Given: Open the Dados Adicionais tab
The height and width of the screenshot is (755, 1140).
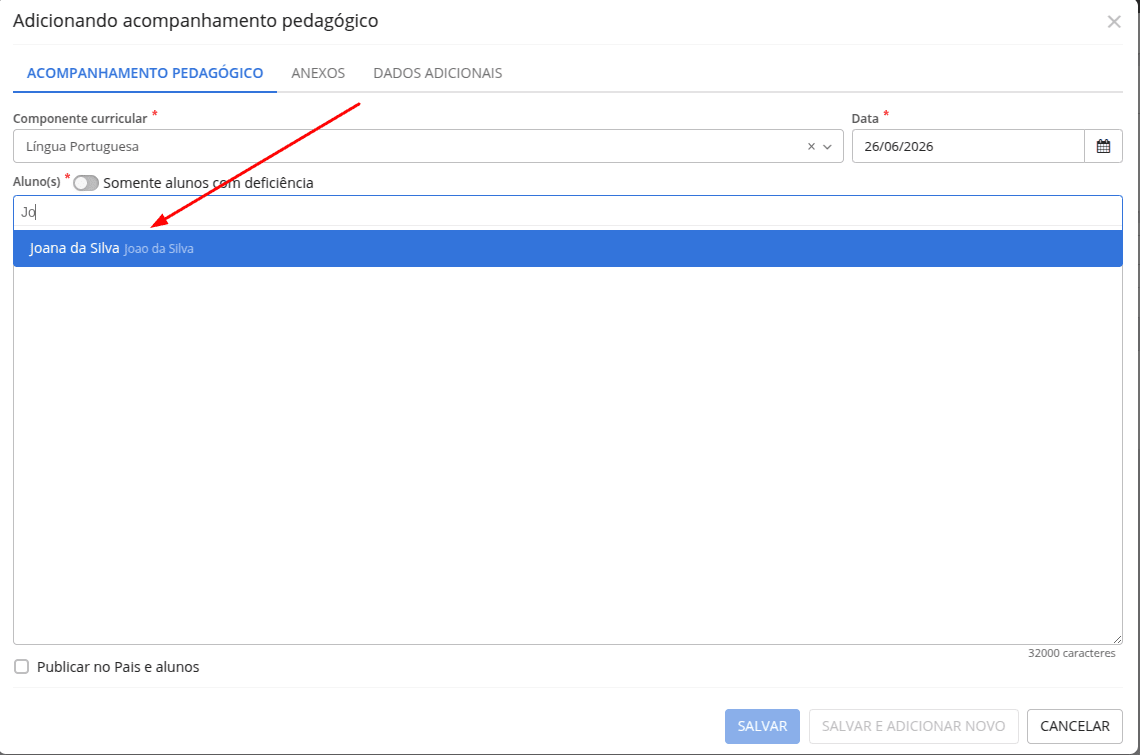Looking at the screenshot, I should 438,73.
